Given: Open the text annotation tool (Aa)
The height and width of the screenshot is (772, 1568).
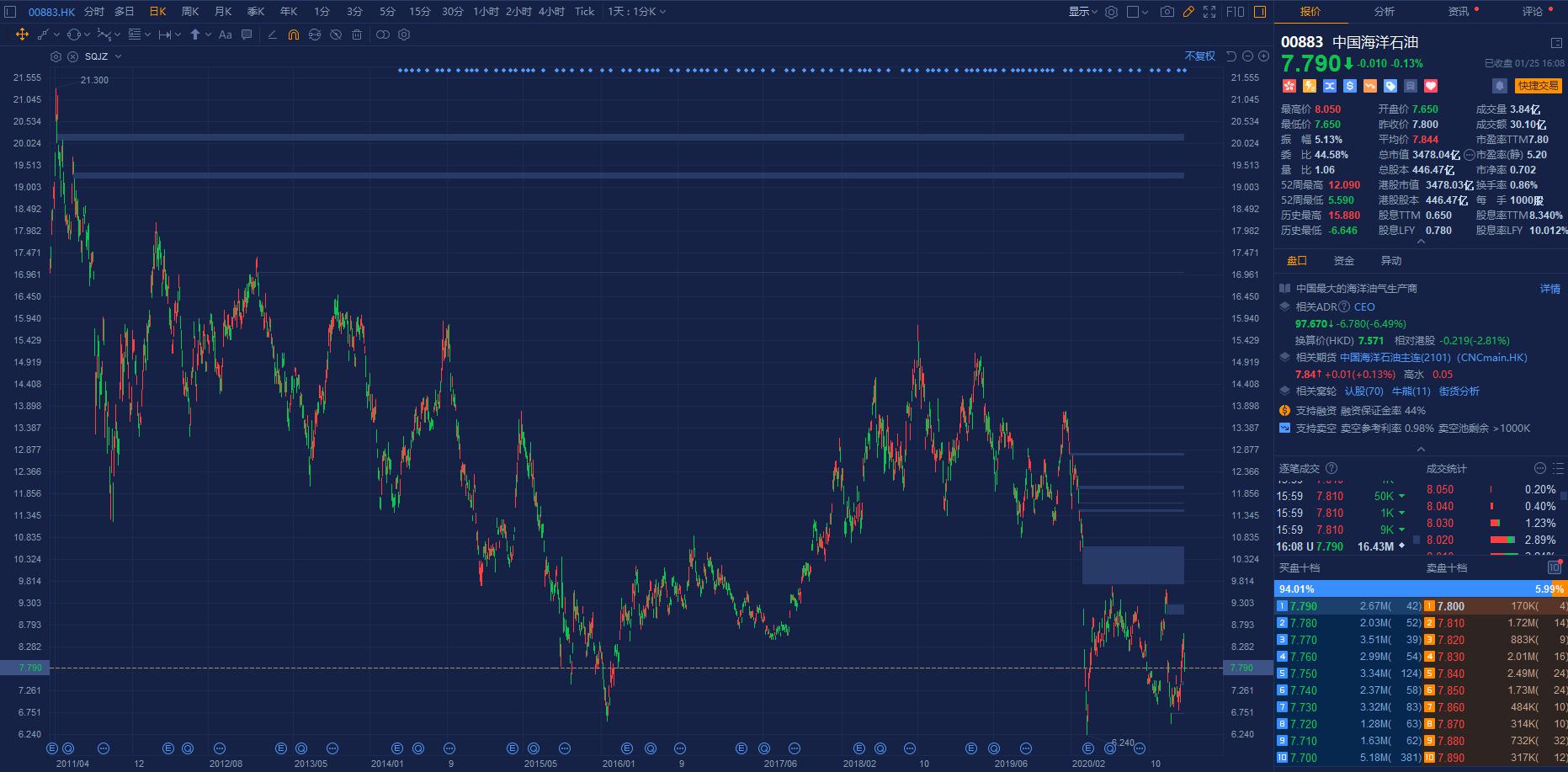Looking at the screenshot, I should tap(225, 35).
